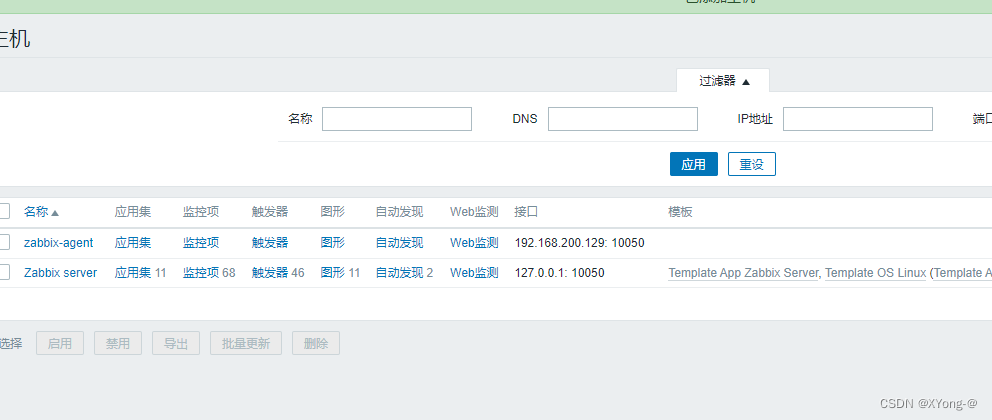Click the 模板 column header

[x=681, y=212]
